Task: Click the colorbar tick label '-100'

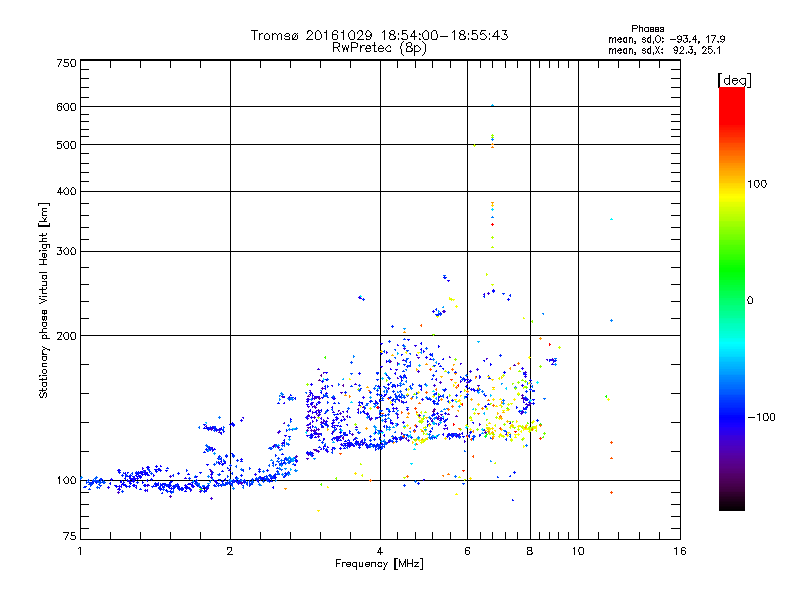Action: pyautogui.click(x=761, y=417)
